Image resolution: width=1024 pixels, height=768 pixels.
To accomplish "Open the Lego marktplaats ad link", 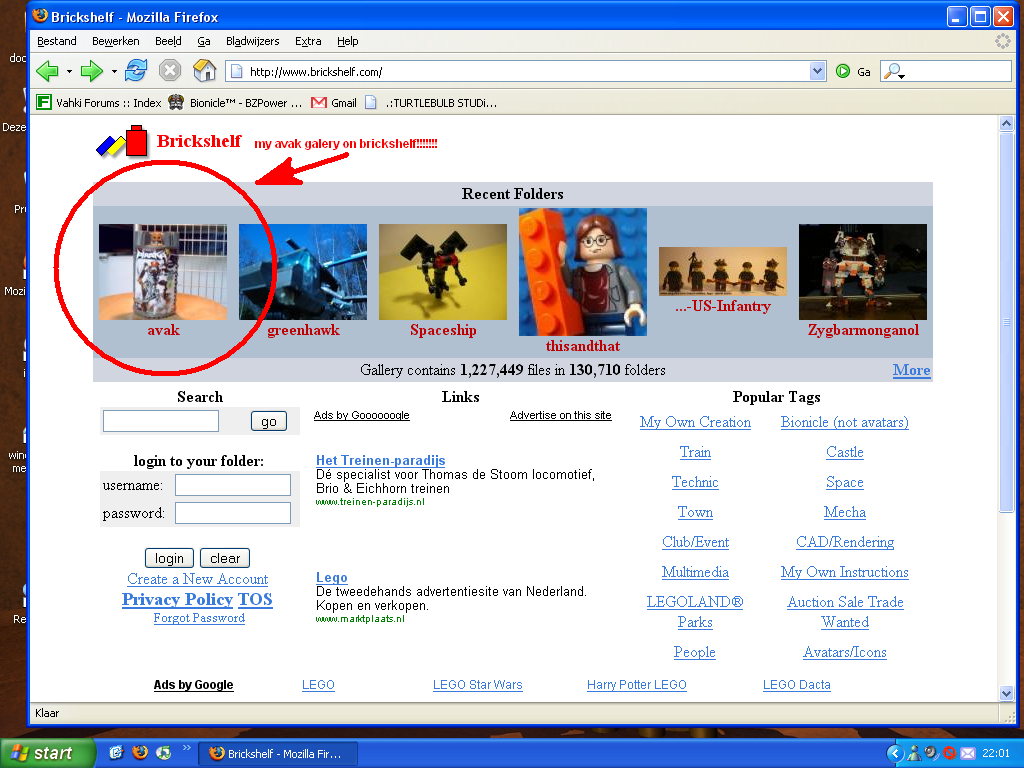I will click(x=332, y=577).
